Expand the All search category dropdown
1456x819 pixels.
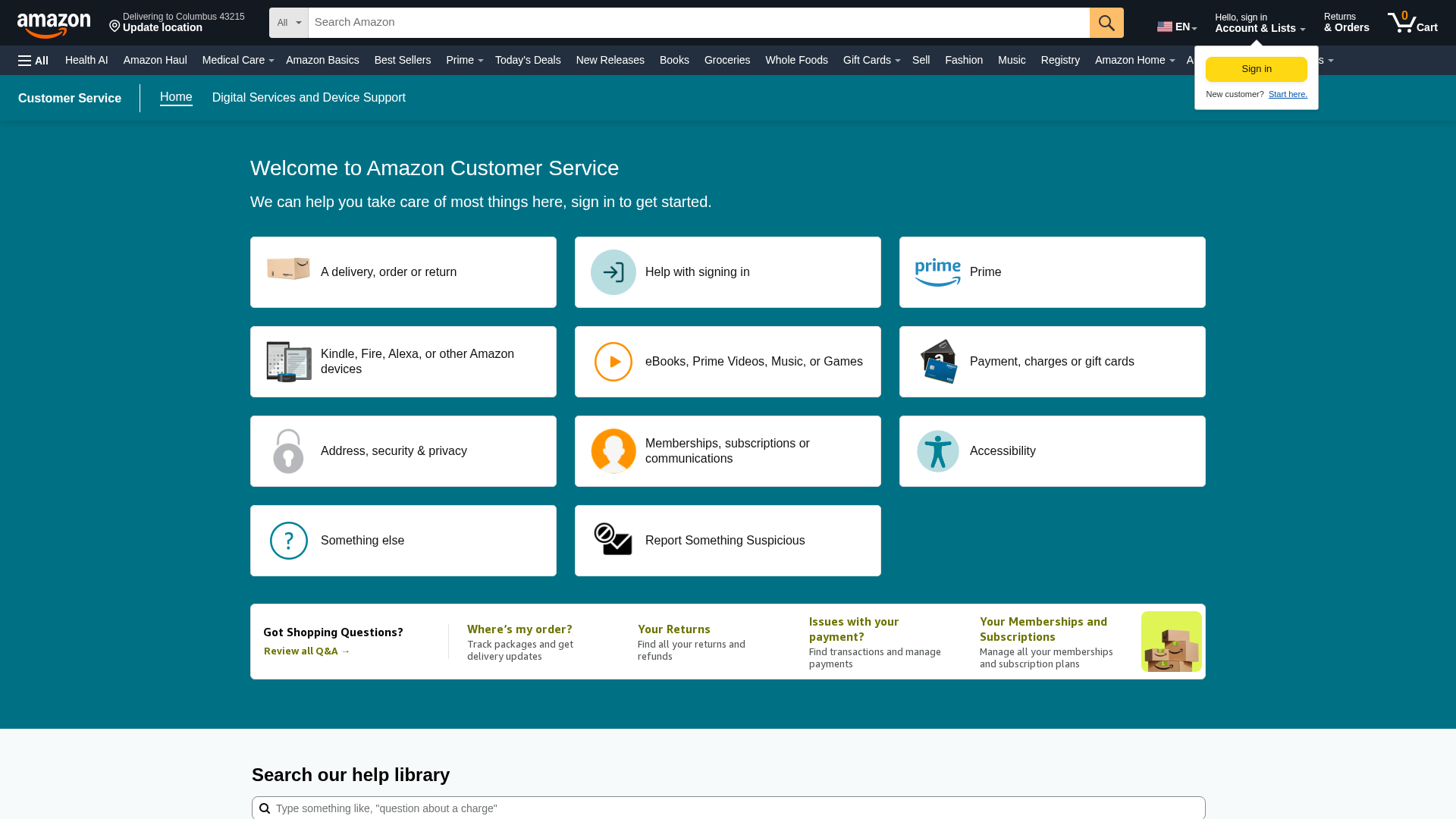pyautogui.click(x=289, y=23)
